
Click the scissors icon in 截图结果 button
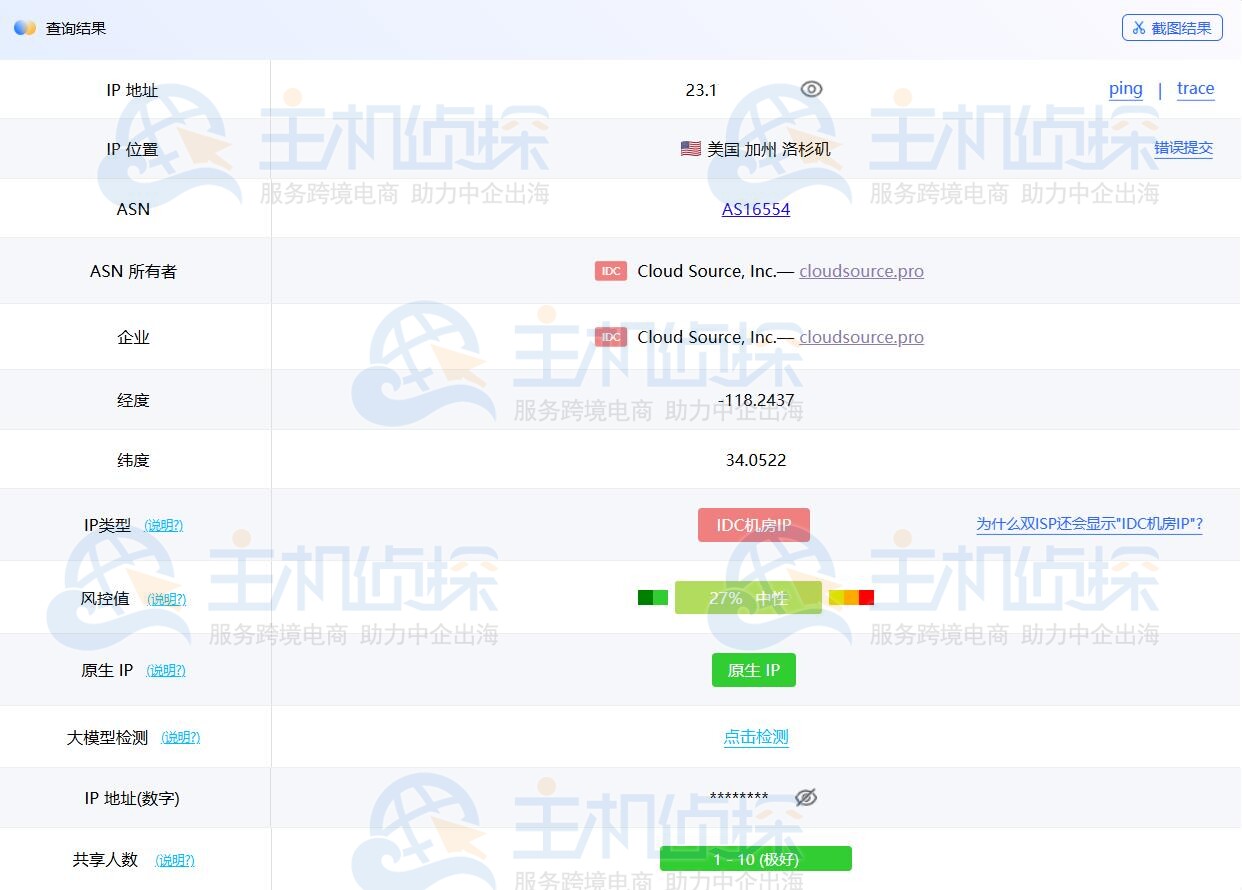tap(1138, 27)
